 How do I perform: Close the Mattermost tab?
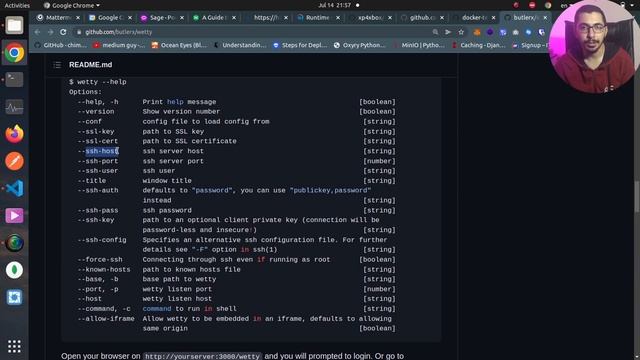click(78, 18)
